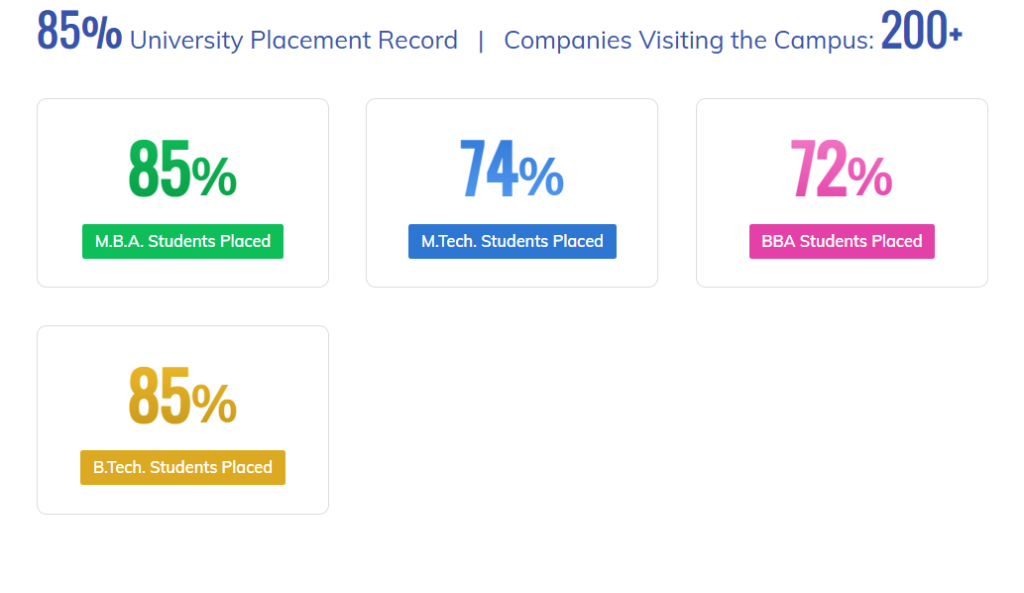The height and width of the screenshot is (593, 1024).
Task: Click the plus sign after 200
Action: click(955, 33)
